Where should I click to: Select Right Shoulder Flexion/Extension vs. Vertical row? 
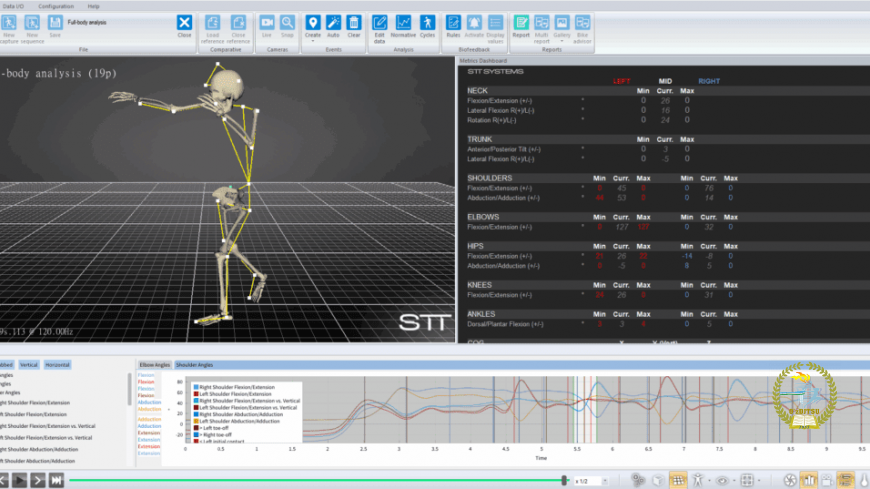48,426
